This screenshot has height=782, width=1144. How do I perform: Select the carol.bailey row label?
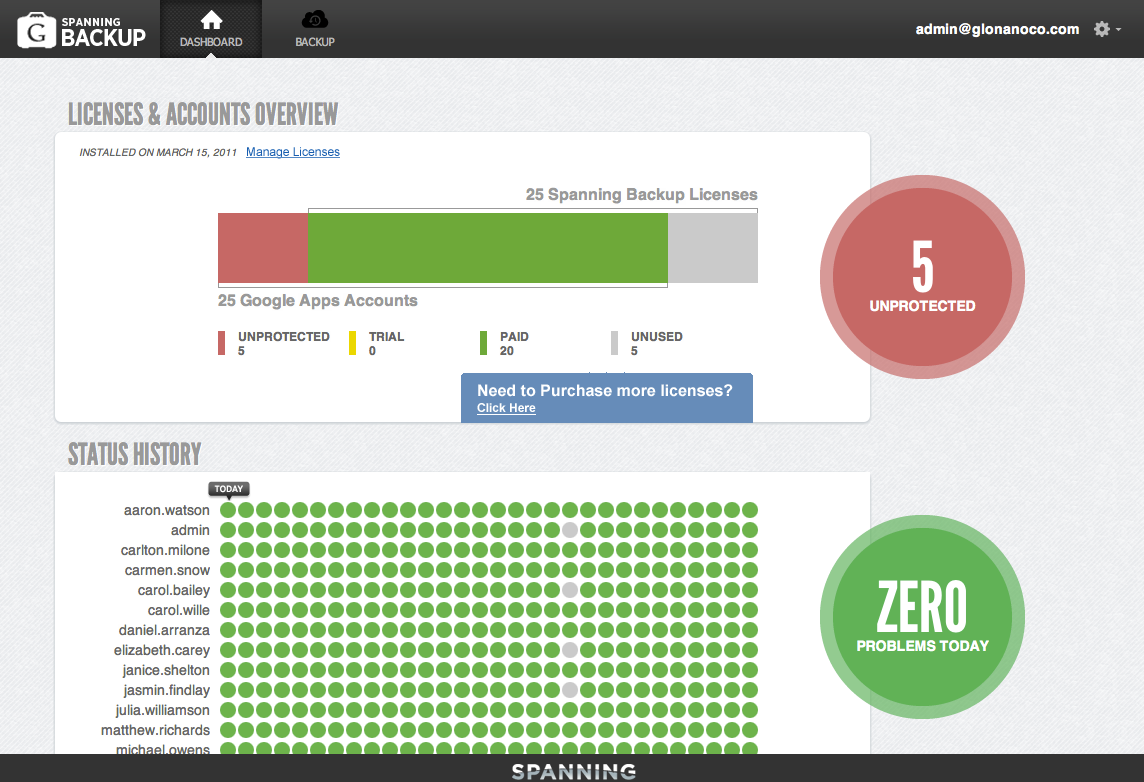click(x=174, y=590)
